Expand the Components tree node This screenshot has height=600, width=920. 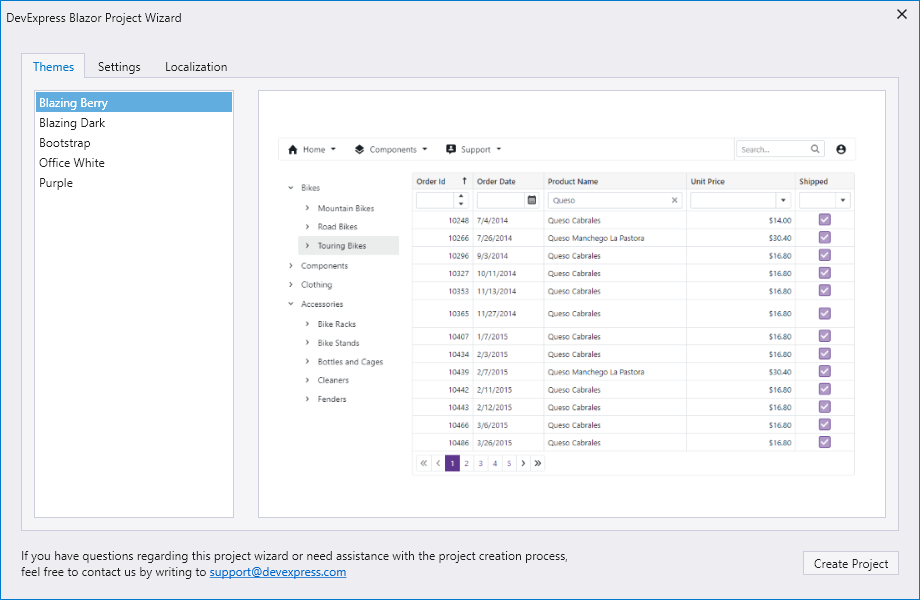tap(291, 266)
